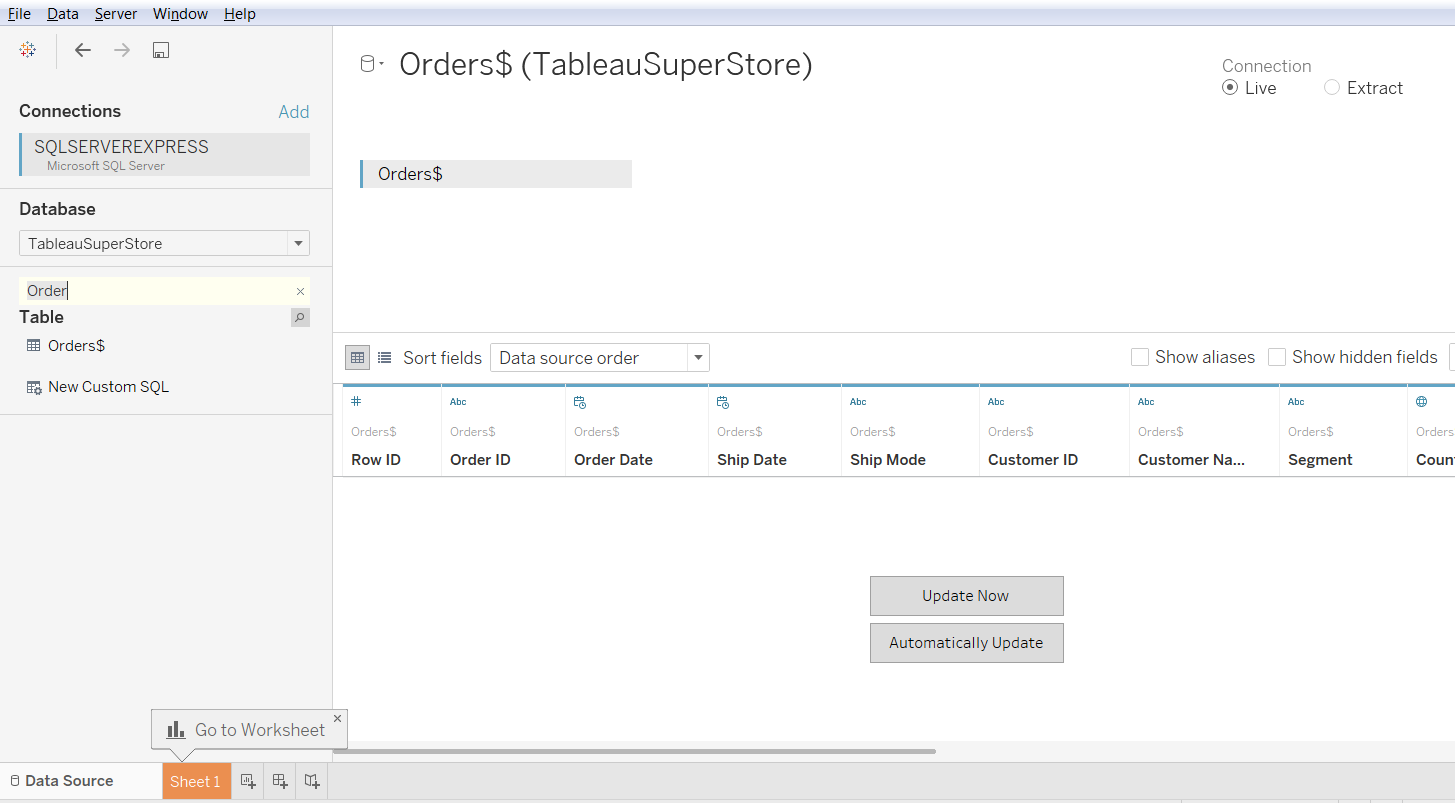Image resolution: width=1455 pixels, height=803 pixels.
Task: Open the Help menu
Action: [x=240, y=14]
